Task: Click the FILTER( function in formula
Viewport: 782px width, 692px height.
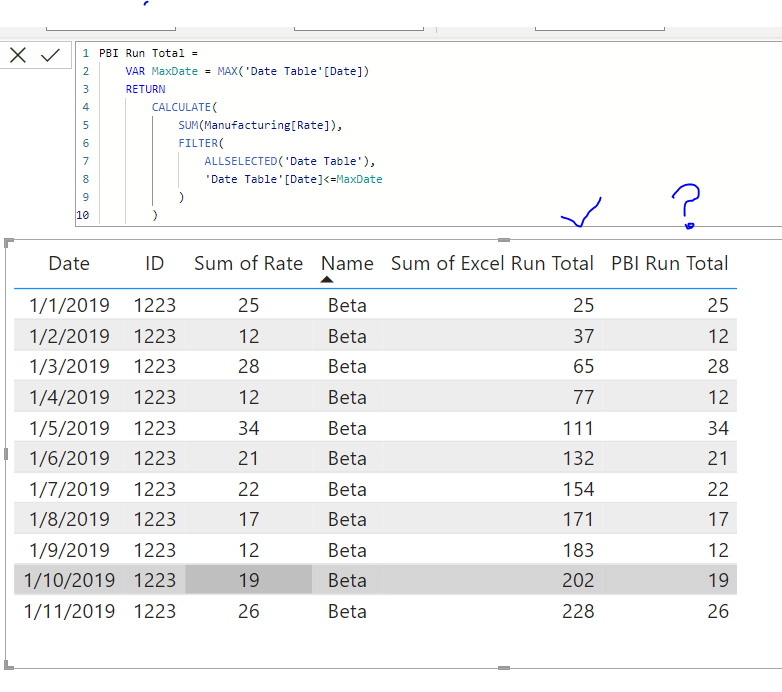Action: [201, 143]
